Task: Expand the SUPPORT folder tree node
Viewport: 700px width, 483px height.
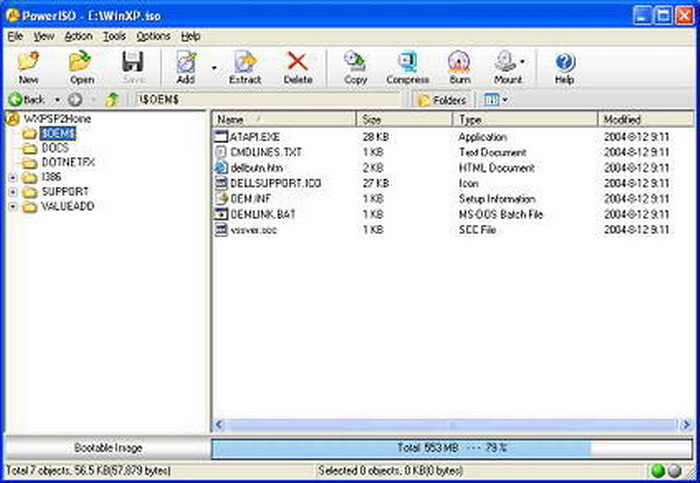Action: pos(13,192)
